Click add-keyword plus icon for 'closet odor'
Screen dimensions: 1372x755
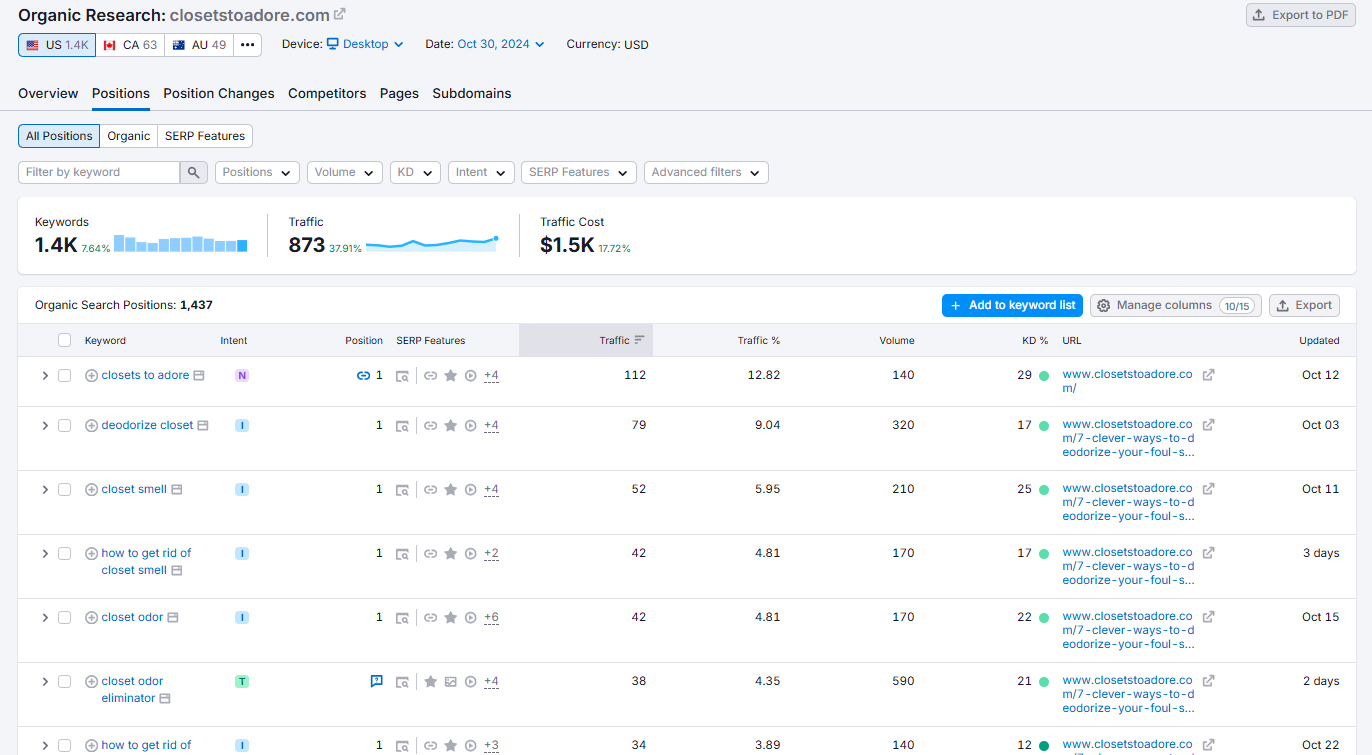click(91, 617)
